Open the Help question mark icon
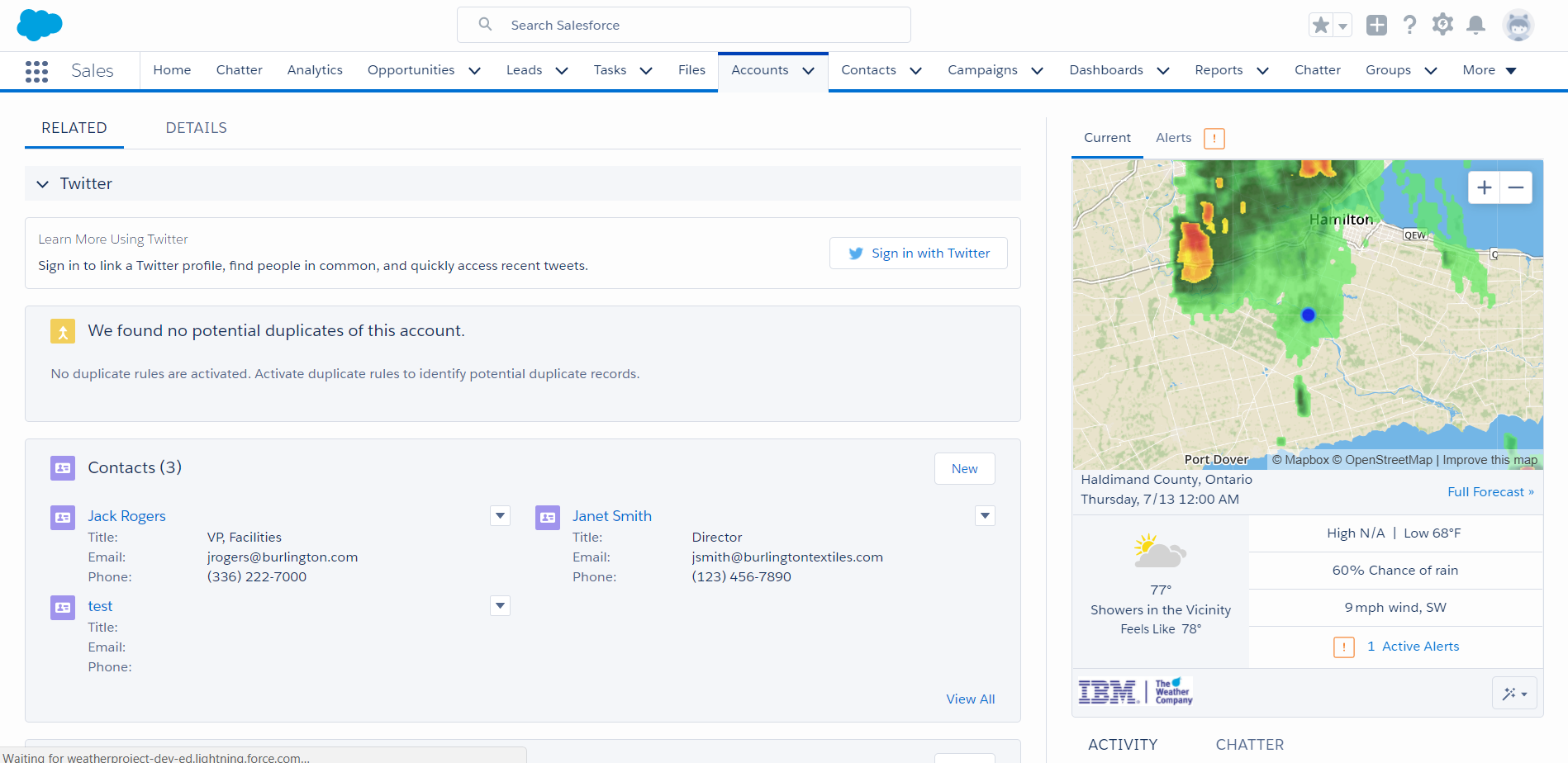Viewport: 1568px width, 763px height. (1409, 26)
